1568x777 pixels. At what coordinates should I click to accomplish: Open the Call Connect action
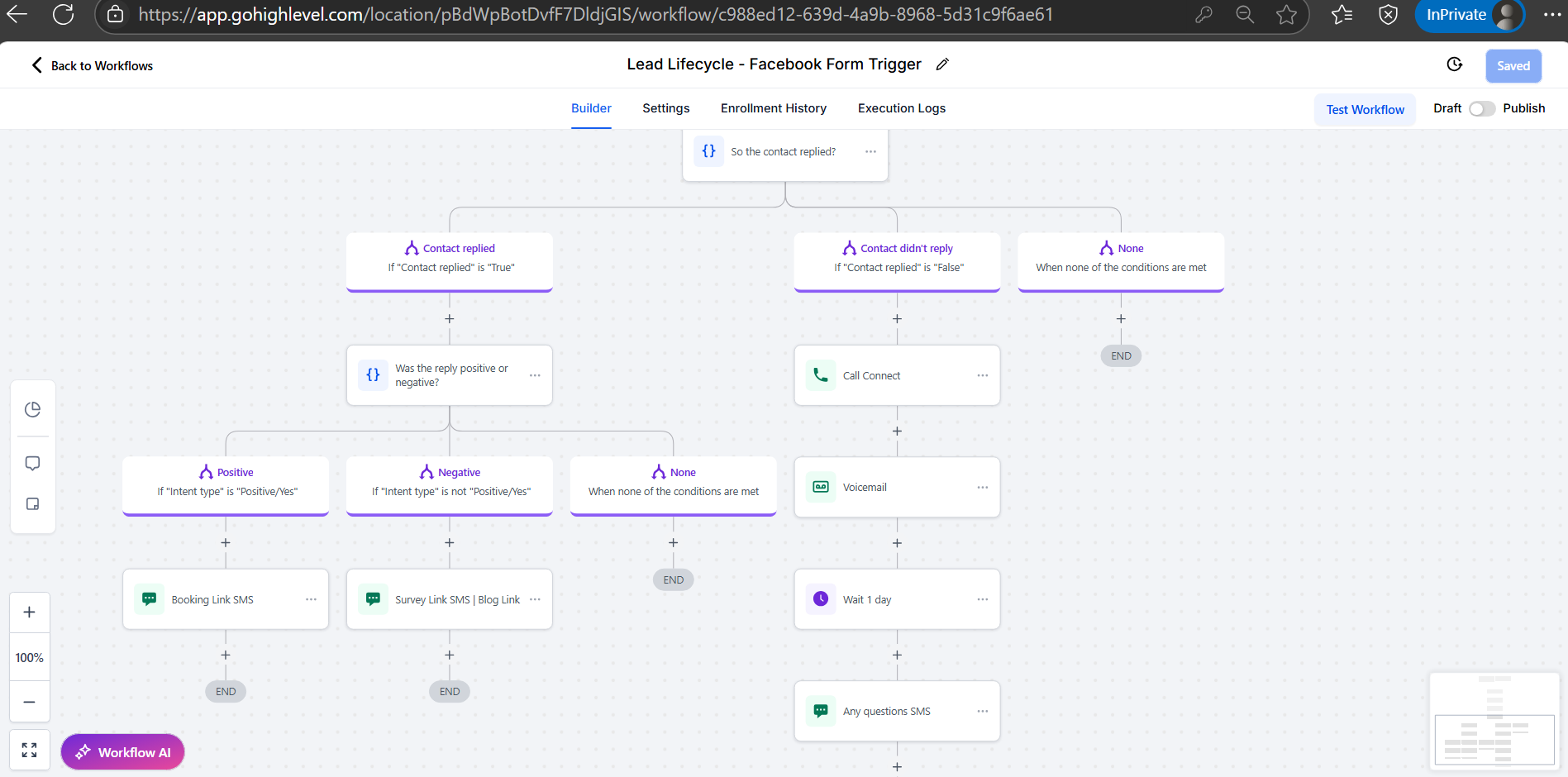coord(897,375)
